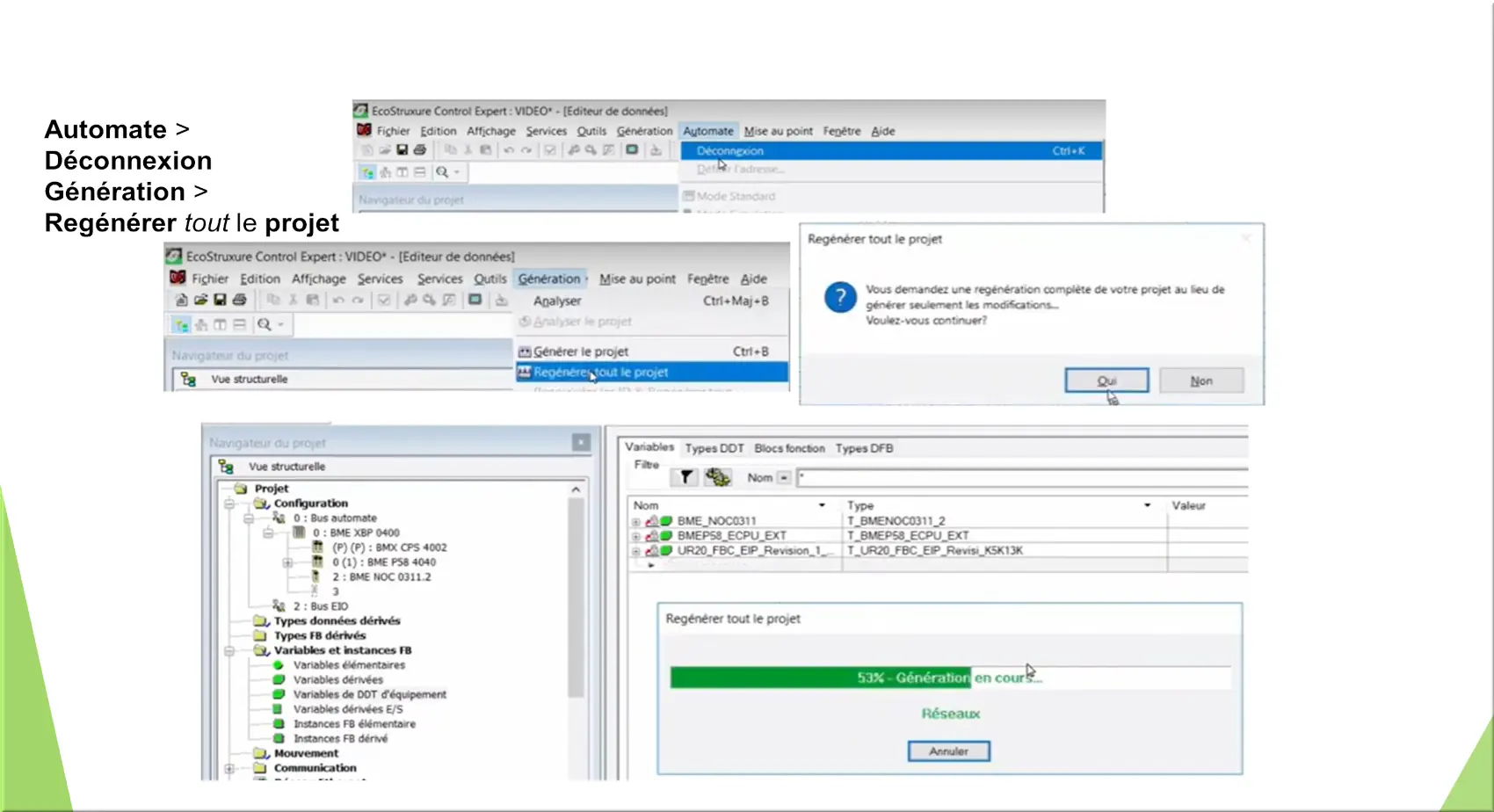Expand the Communication folder node

[x=228, y=768]
